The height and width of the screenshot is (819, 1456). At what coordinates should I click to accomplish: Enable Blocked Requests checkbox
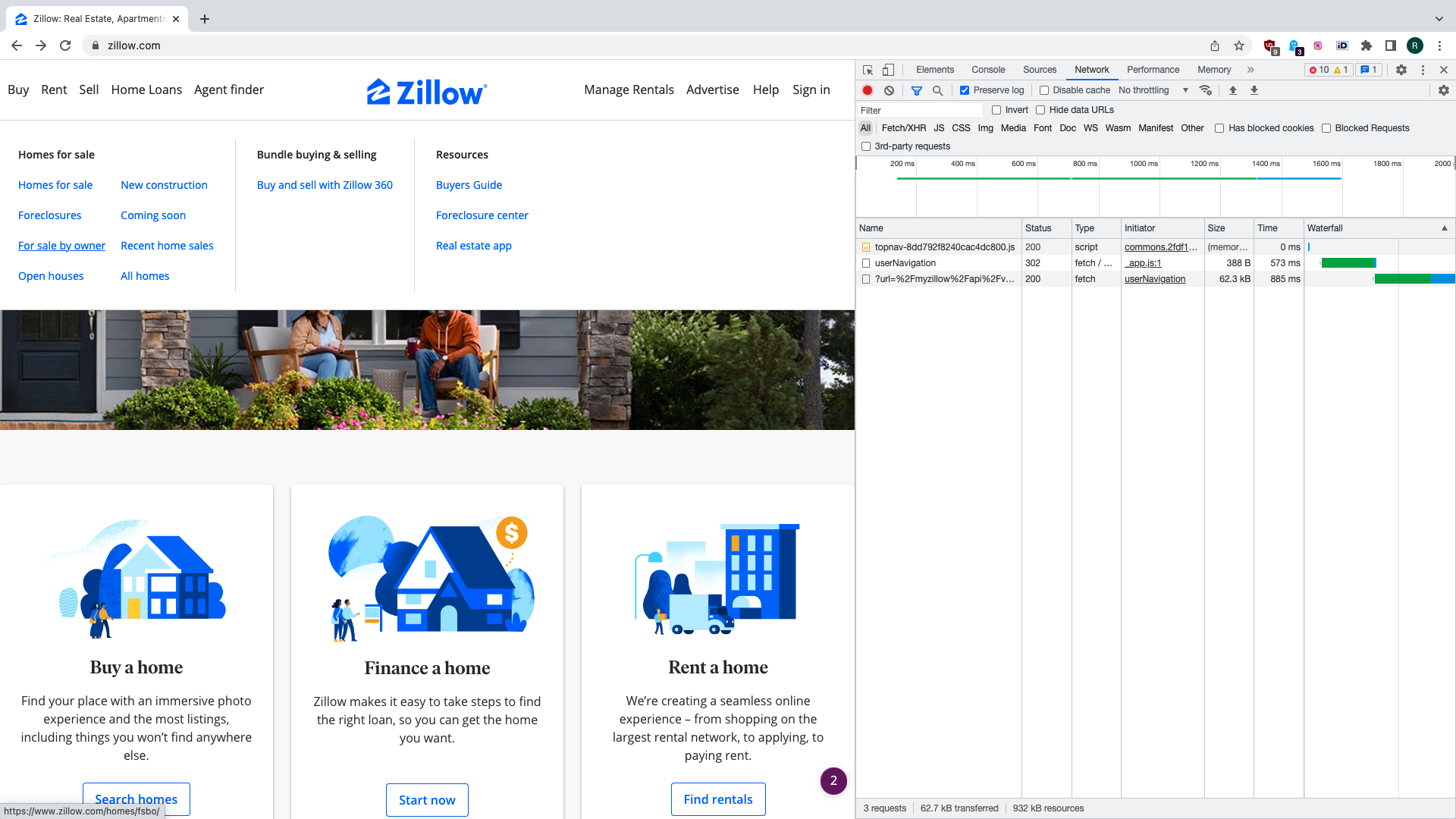coord(1326,128)
